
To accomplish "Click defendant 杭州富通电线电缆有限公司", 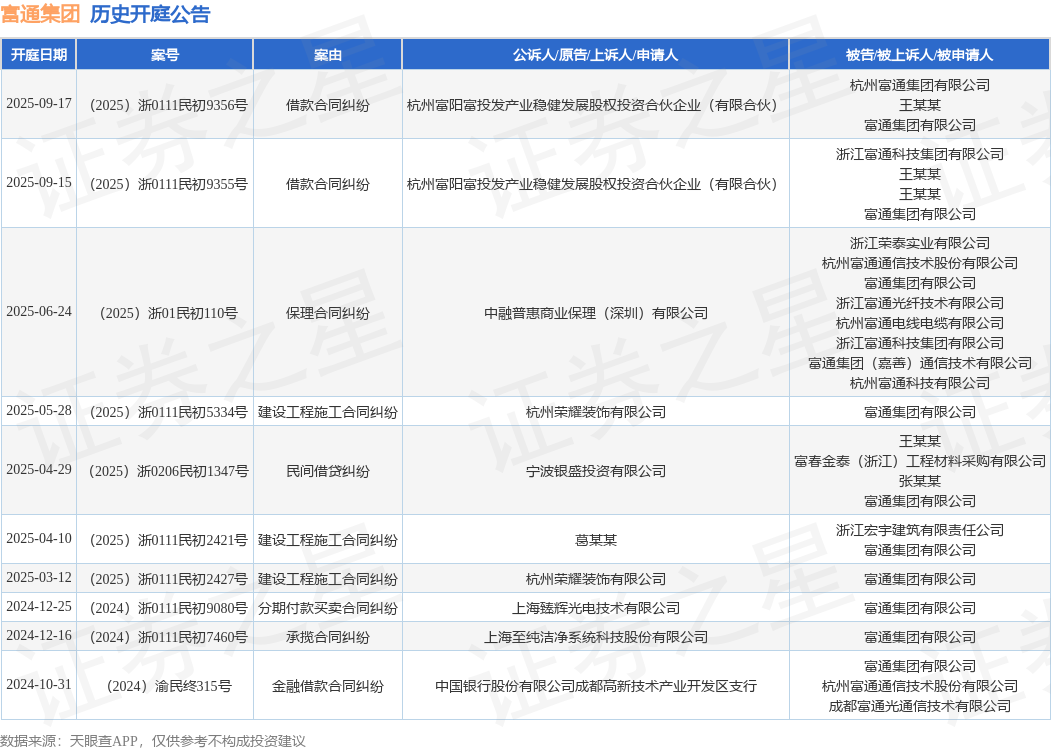I will pos(920,323).
